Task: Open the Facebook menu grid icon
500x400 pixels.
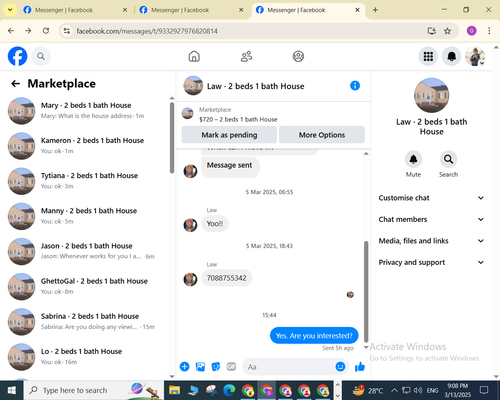Action: pos(428,56)
